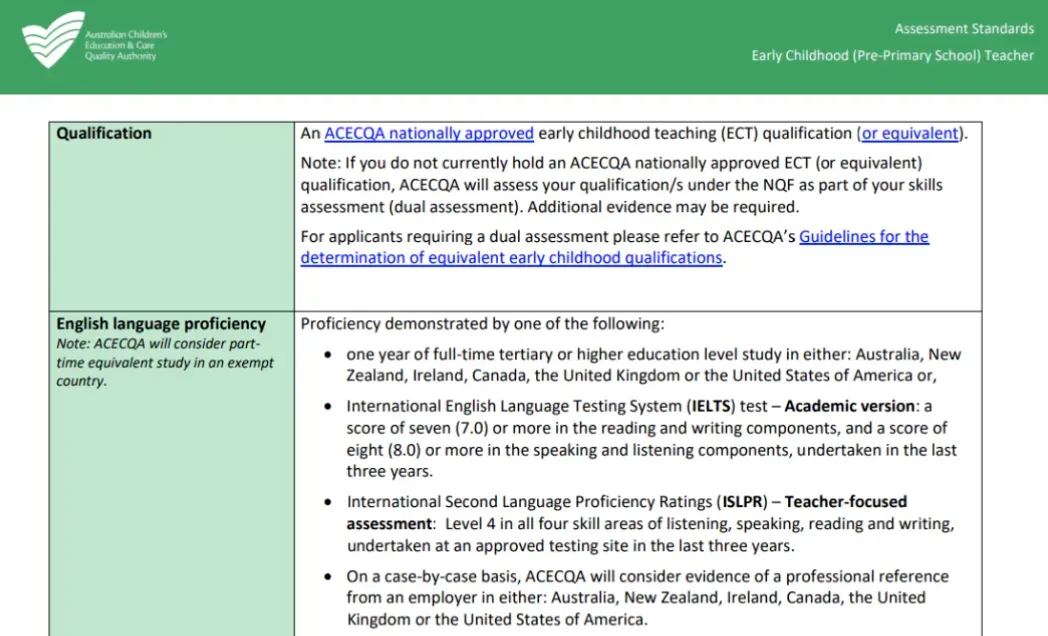Click the bold 'Academic version' text
Viewport: 1048px width, 636px height.
click(x=849, y=406)
